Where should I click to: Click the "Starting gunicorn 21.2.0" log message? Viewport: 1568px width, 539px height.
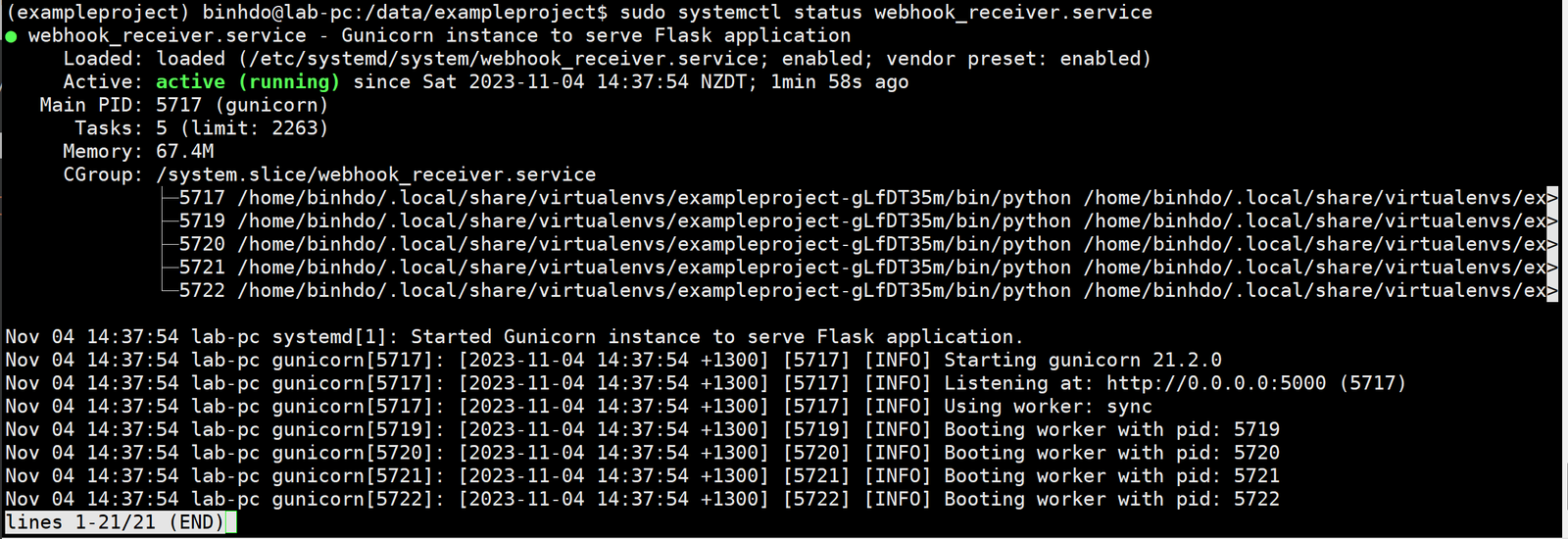coord(1082,360)
